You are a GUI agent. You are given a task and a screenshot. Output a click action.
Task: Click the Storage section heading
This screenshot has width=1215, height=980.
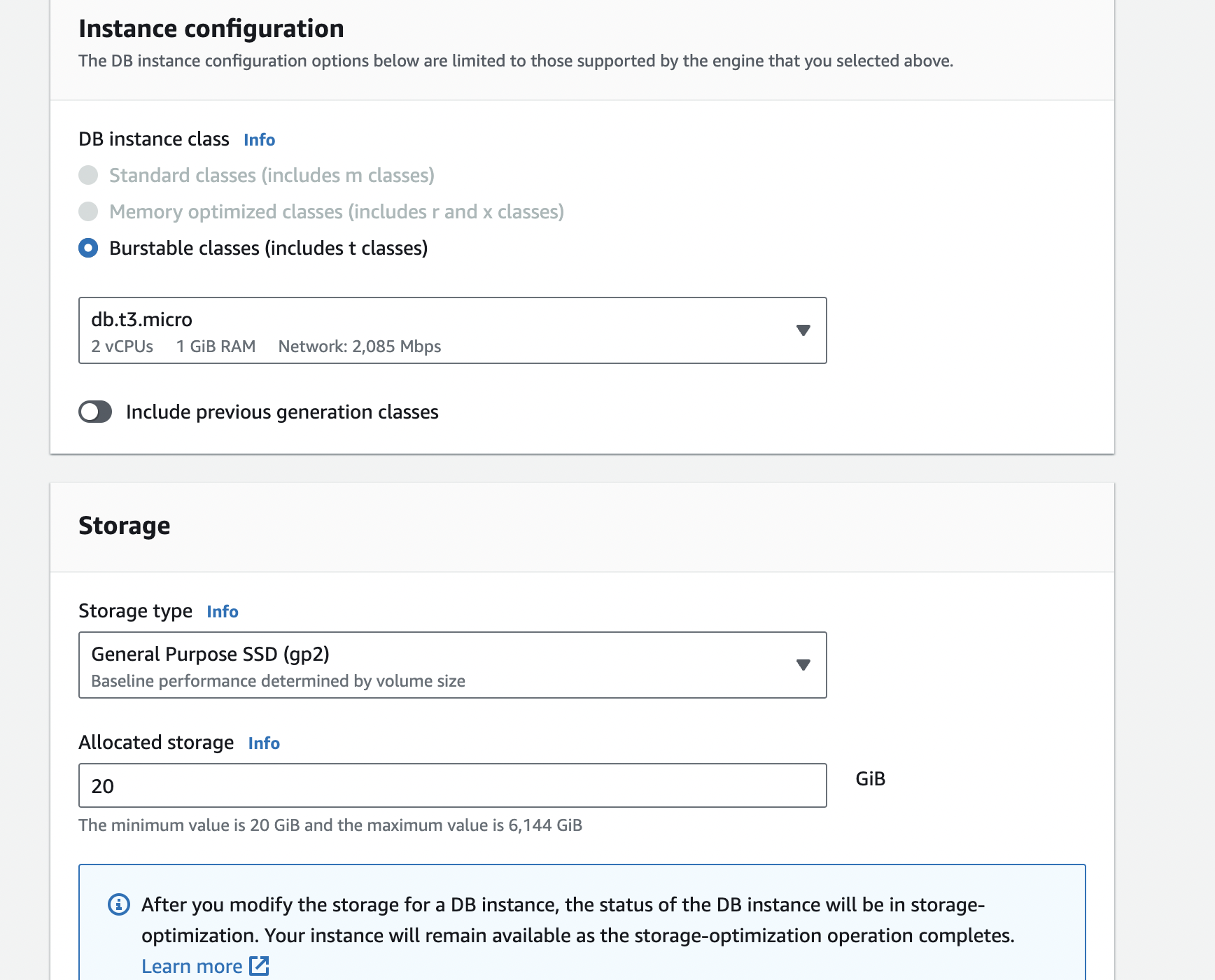click(125, 526)
